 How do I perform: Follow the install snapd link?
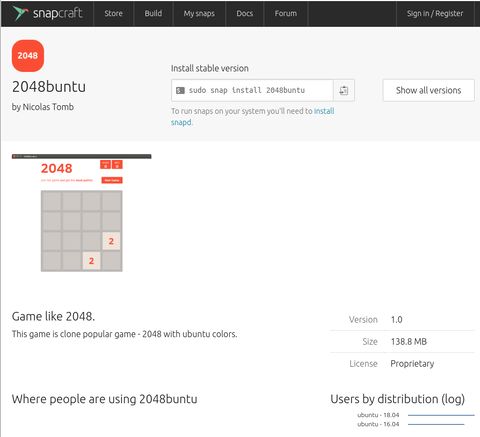[x=253, y=116]
